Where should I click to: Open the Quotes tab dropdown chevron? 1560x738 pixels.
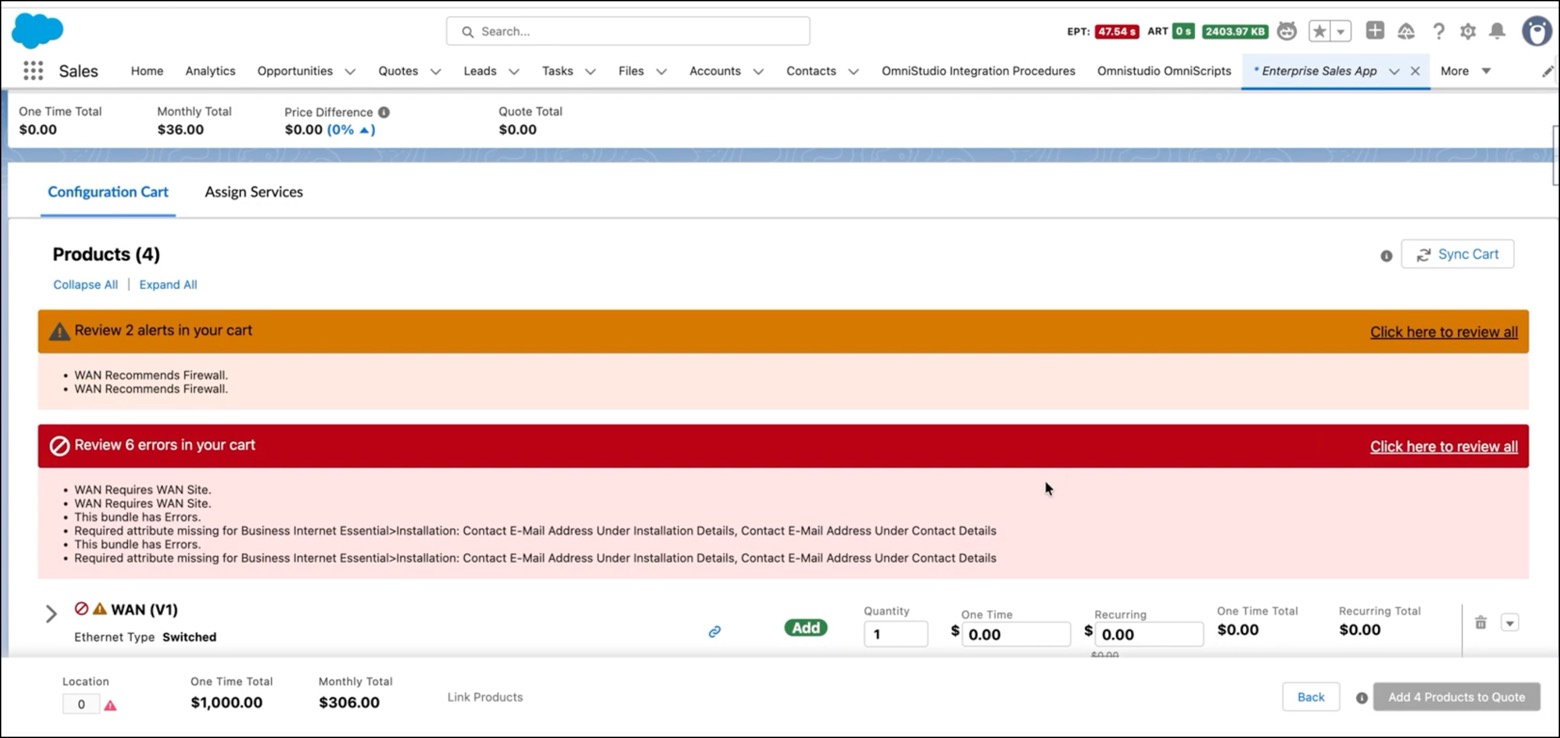(x=436, y=72)
